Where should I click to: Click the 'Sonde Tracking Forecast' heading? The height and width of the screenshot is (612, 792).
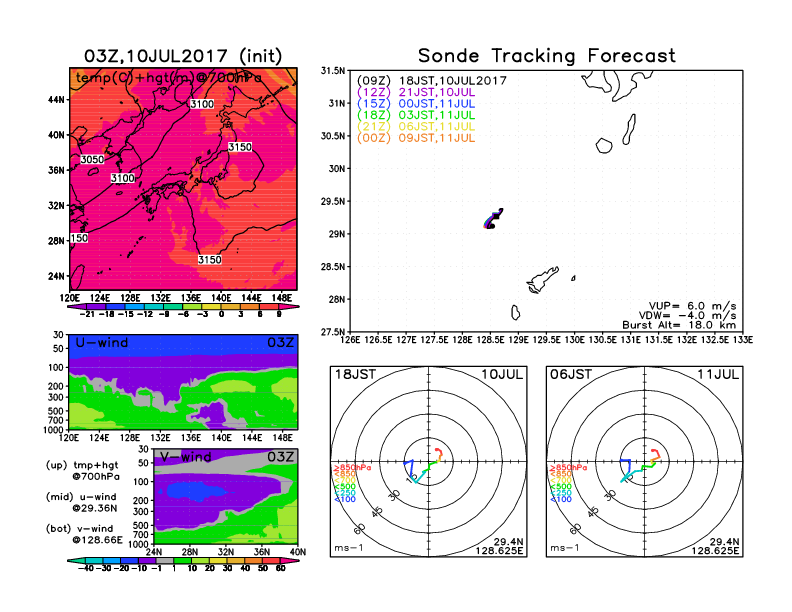pyautogui.click(x=547, y=56)
